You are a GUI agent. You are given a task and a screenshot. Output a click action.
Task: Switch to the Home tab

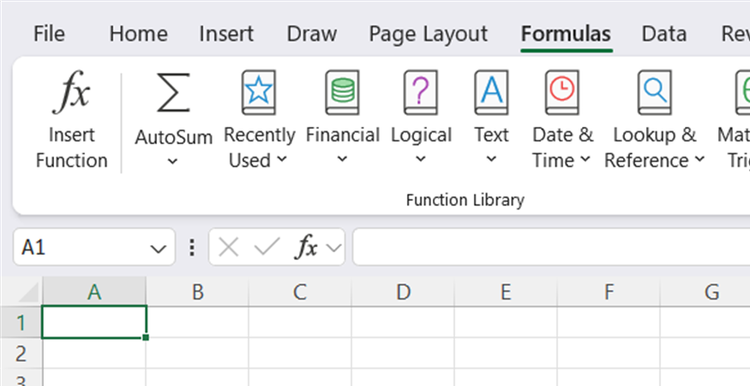pyautogui.click(x=138, y=34)
